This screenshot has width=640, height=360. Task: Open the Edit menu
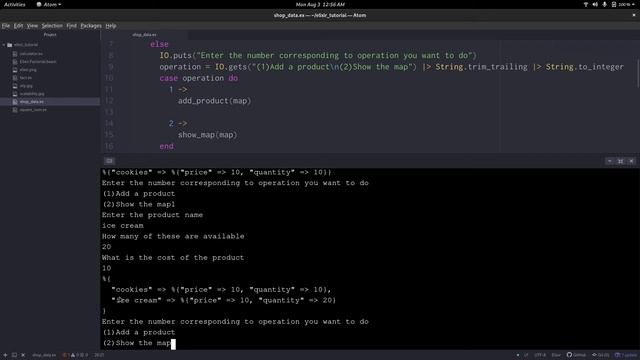click(18, 26)
